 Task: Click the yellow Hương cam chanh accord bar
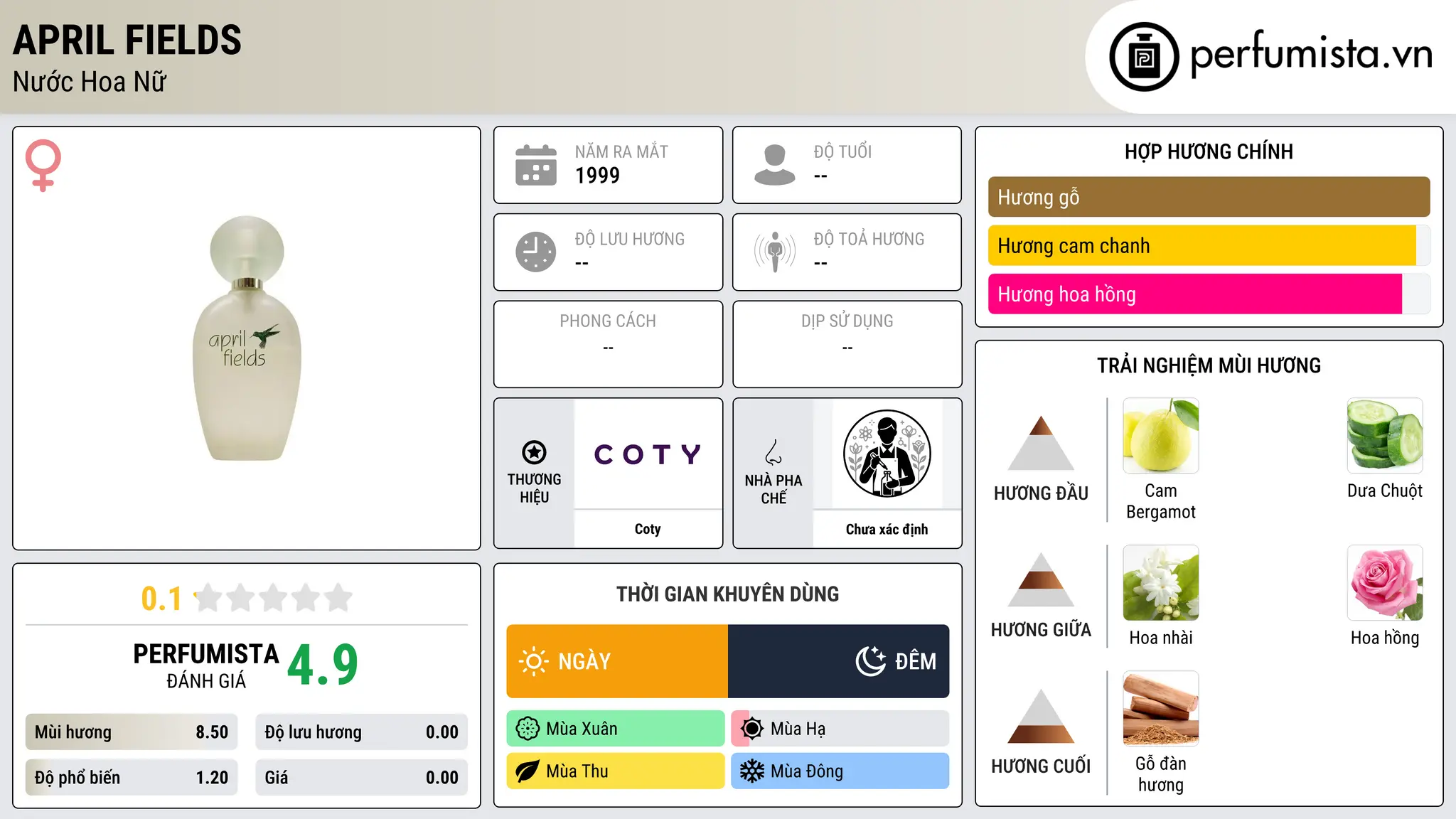point(1209,245)
